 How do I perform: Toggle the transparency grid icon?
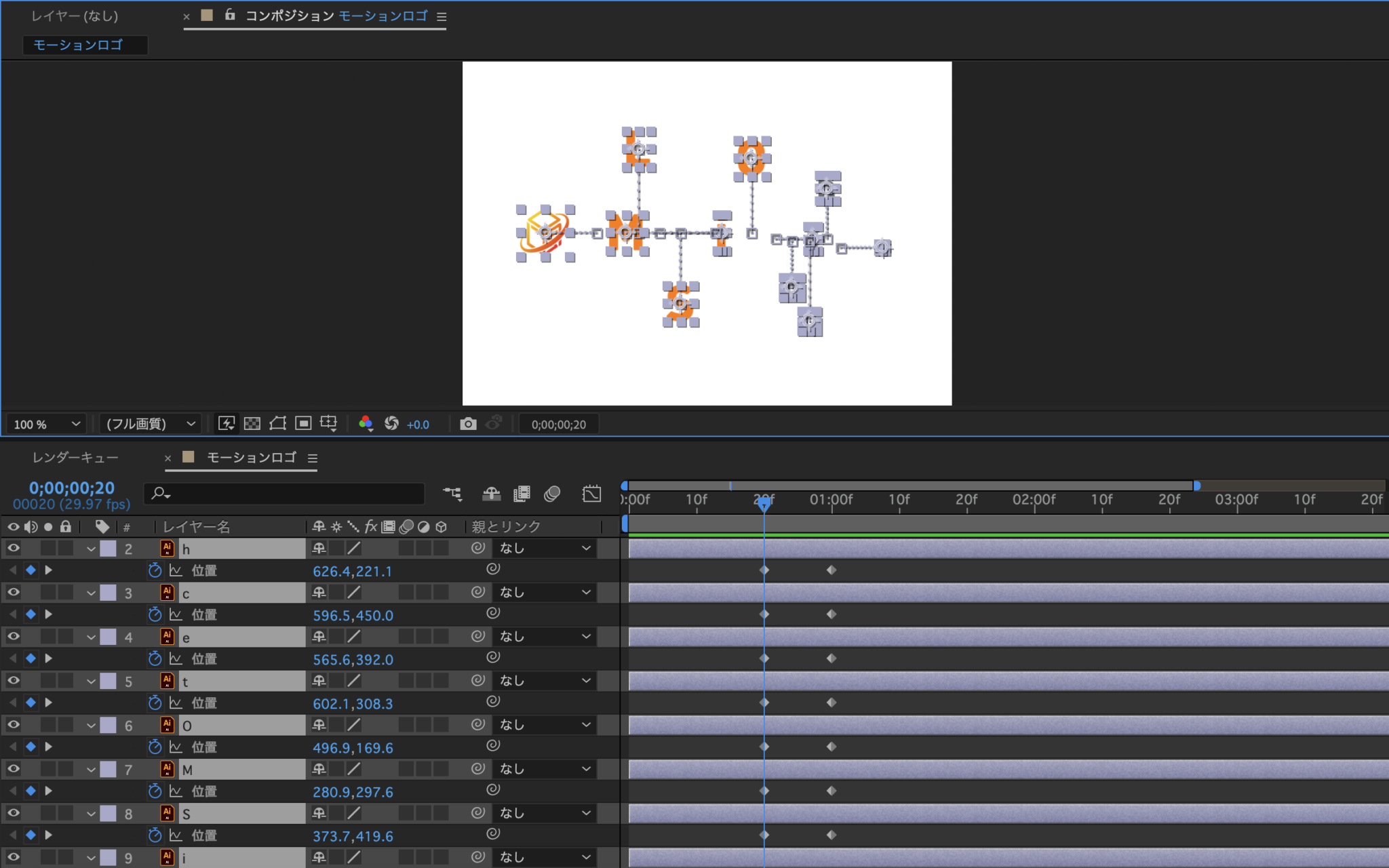pos(252,424)
